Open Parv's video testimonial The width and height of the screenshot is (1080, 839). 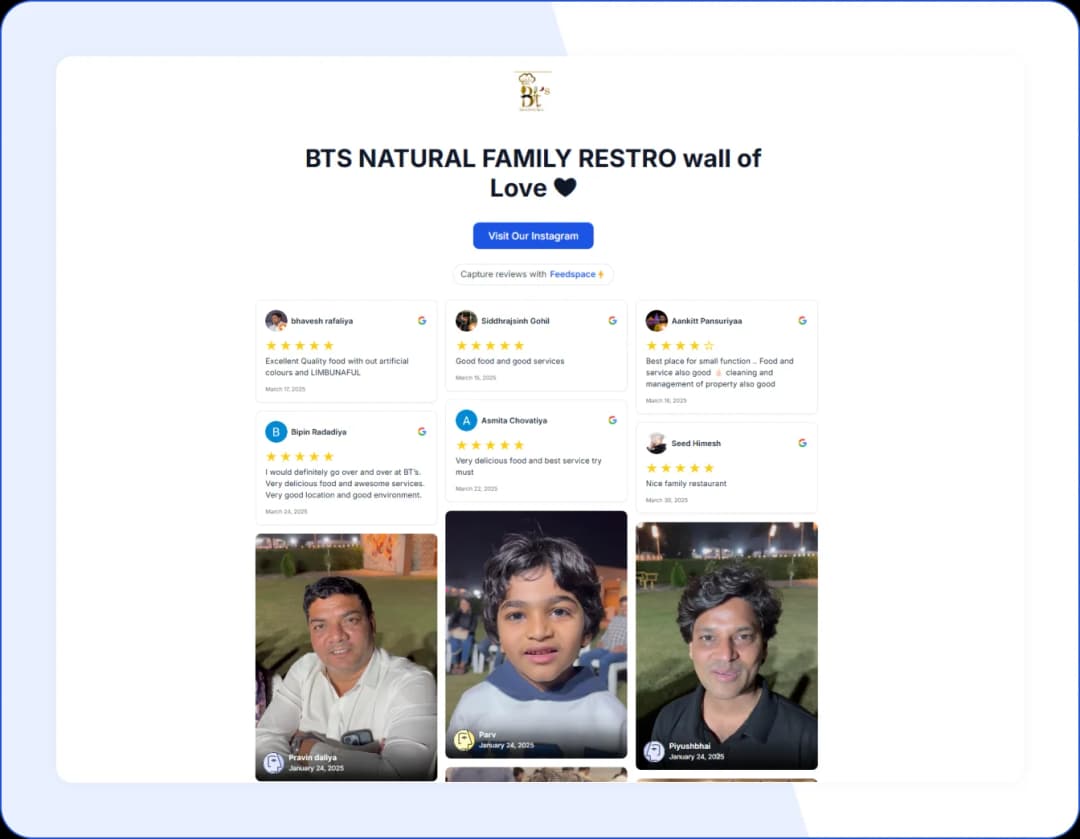[x=536, y=630]
